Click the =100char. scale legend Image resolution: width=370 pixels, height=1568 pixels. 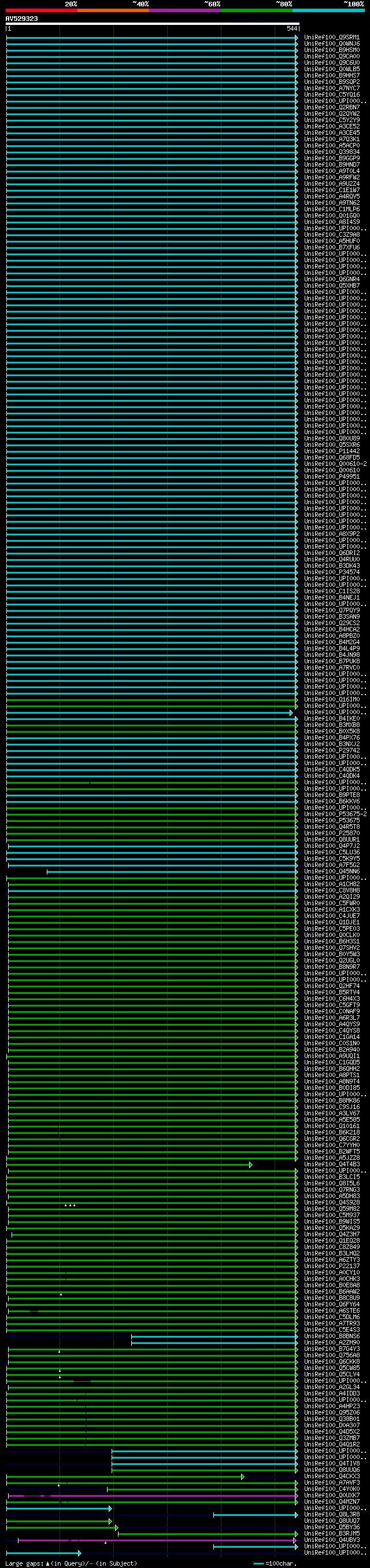(275, 1564)
